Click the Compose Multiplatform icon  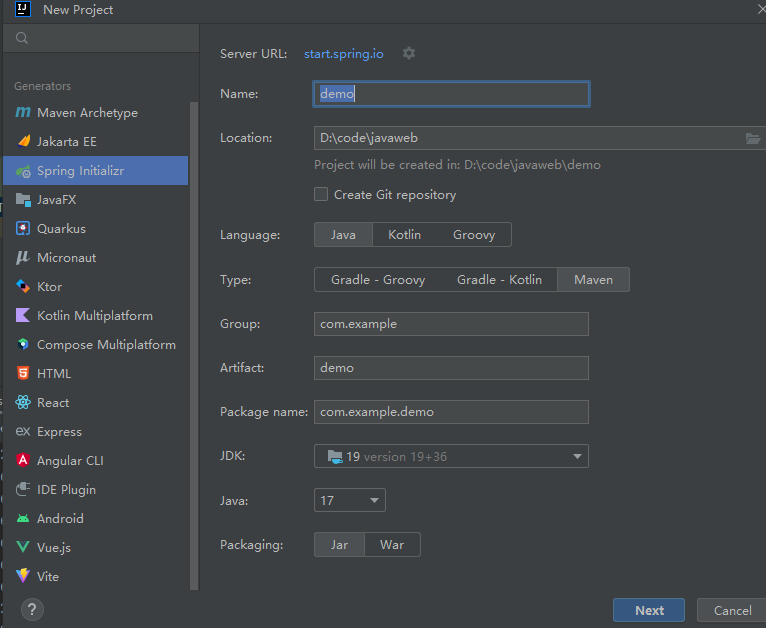(x=23, y=345)
